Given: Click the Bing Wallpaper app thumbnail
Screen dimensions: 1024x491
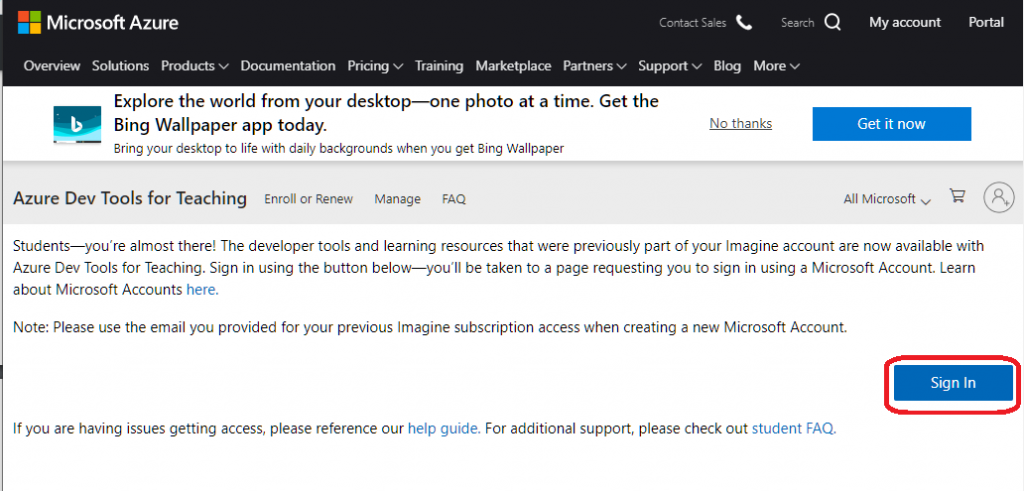Looking at the screenshot, I should (77, 124).
